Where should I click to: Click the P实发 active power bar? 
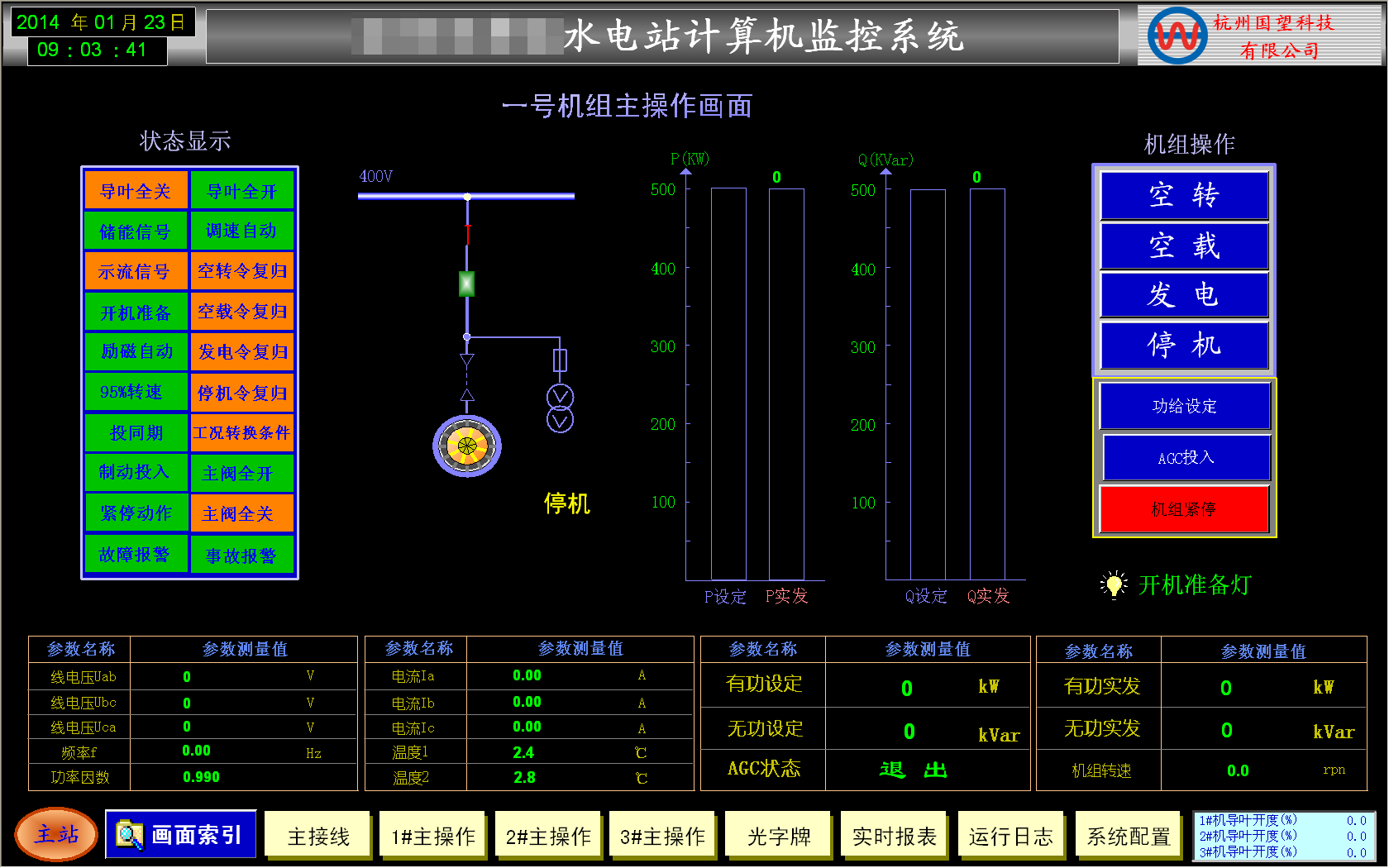(786, 384)
